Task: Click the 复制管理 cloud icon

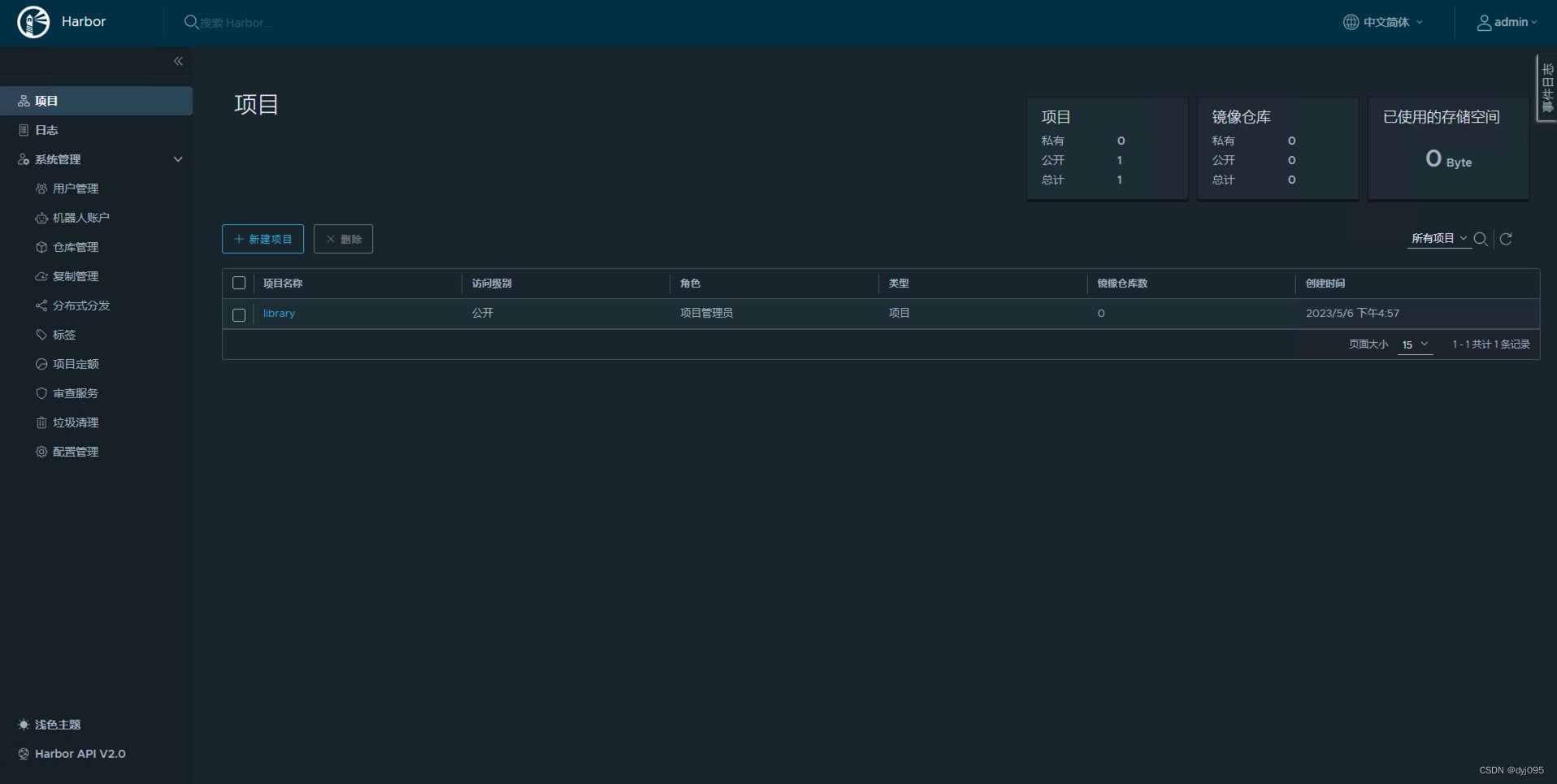Action: click(x=41, y=276)
